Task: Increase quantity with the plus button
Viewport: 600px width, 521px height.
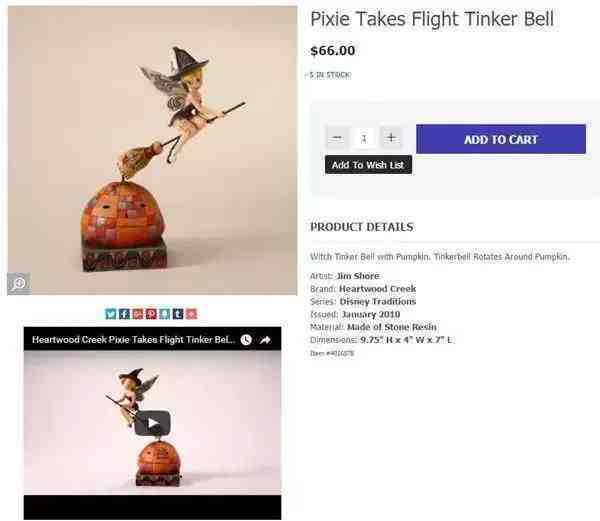Action: coord(391,138)
